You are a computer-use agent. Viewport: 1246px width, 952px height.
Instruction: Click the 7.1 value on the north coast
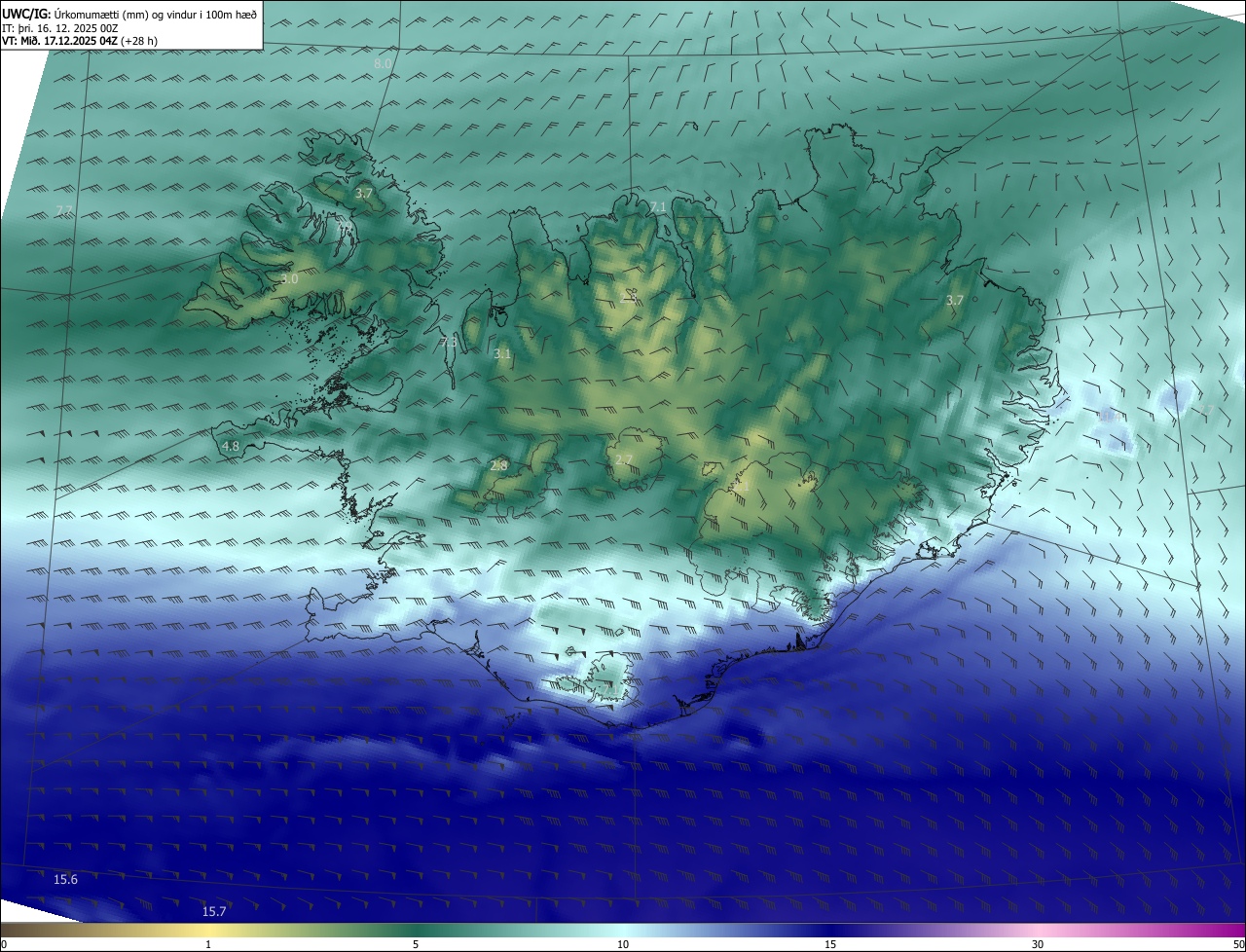coord(658,206)
